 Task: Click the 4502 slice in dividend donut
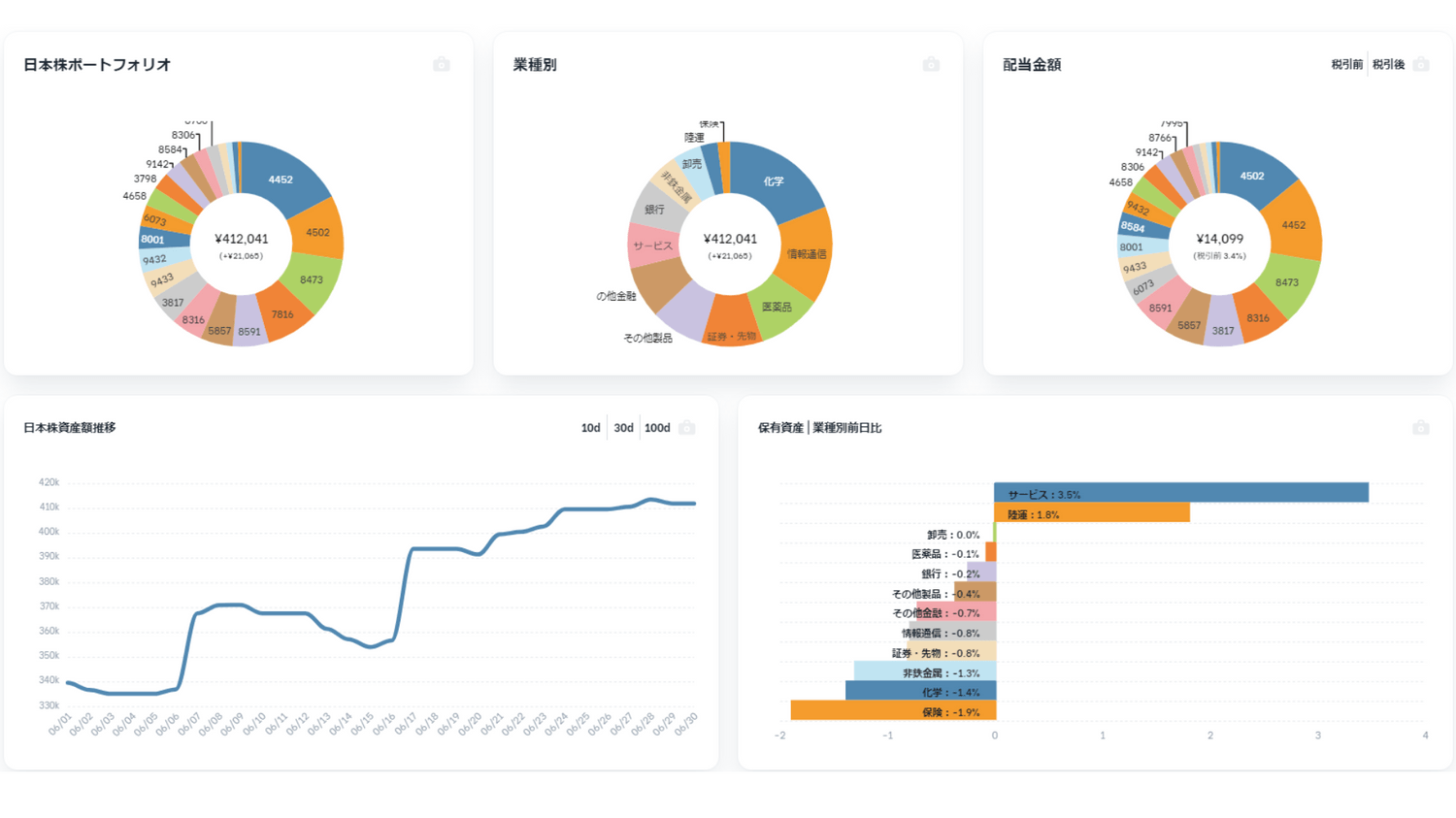click(1253, 176)
